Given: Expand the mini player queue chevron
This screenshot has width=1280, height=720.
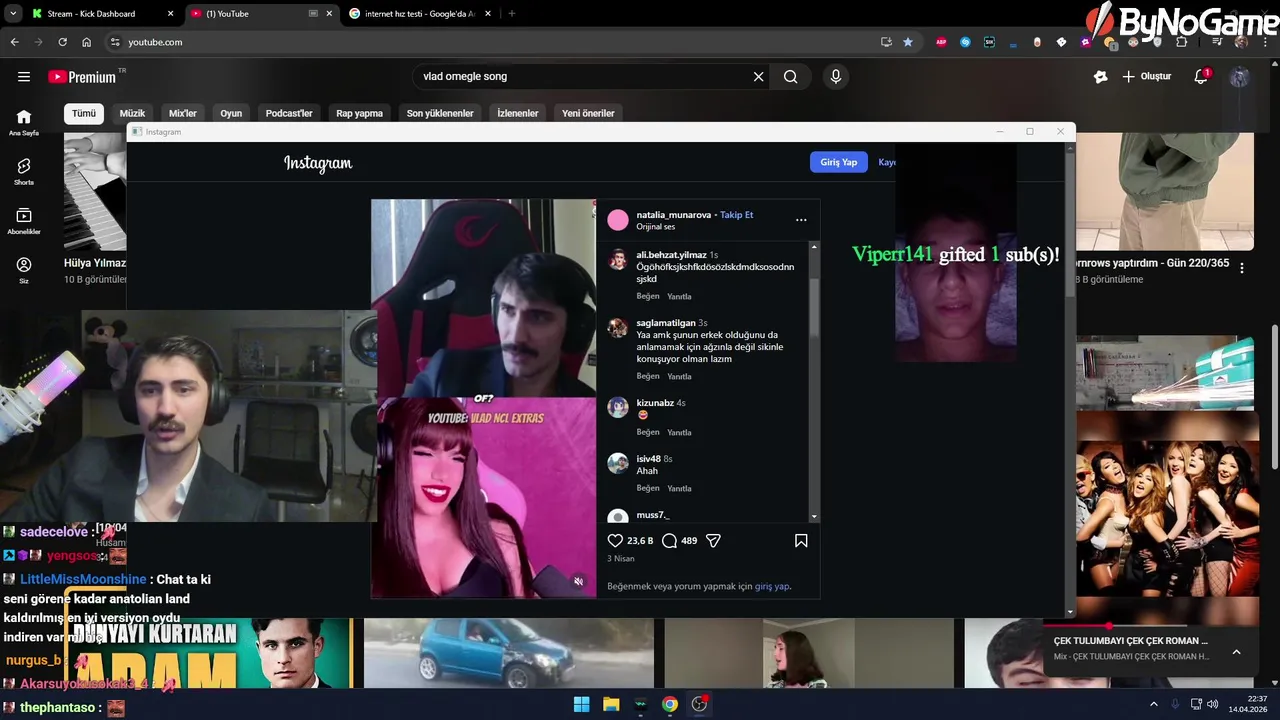Looking at the screenshot, I should 1236,652.
